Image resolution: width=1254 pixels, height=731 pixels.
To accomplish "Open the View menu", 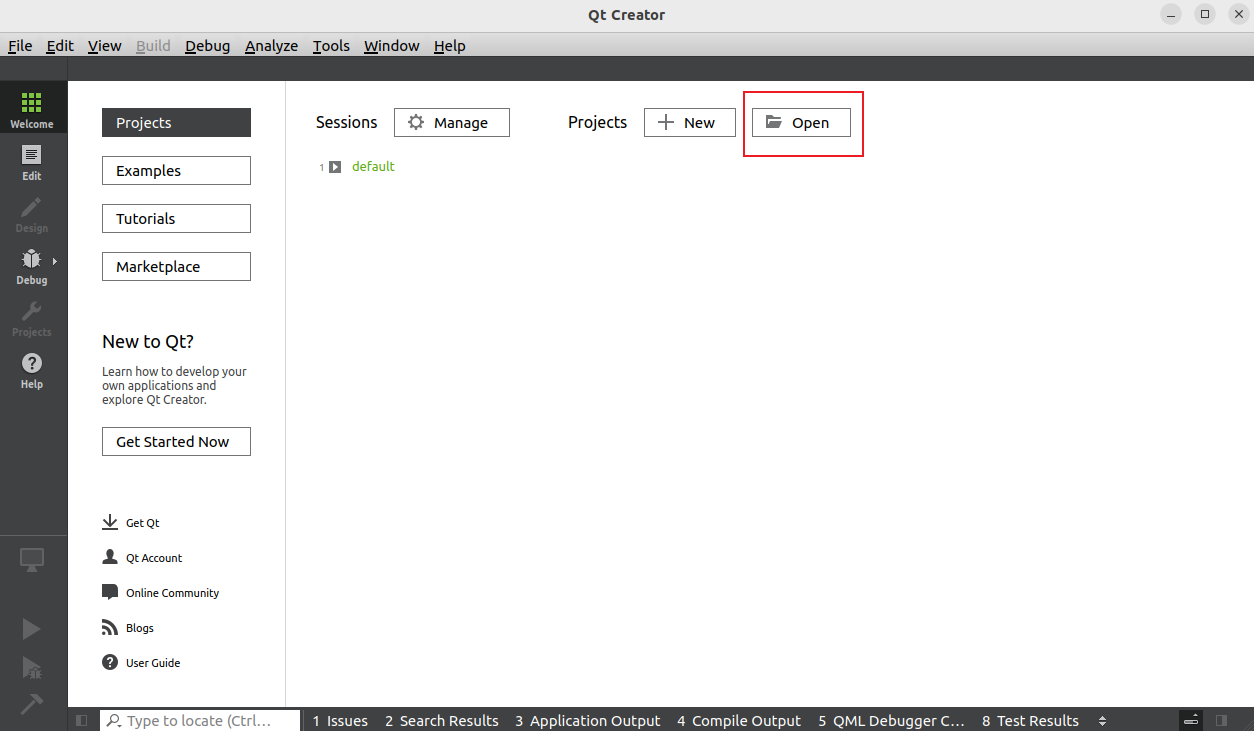I will tap(104, 46).
